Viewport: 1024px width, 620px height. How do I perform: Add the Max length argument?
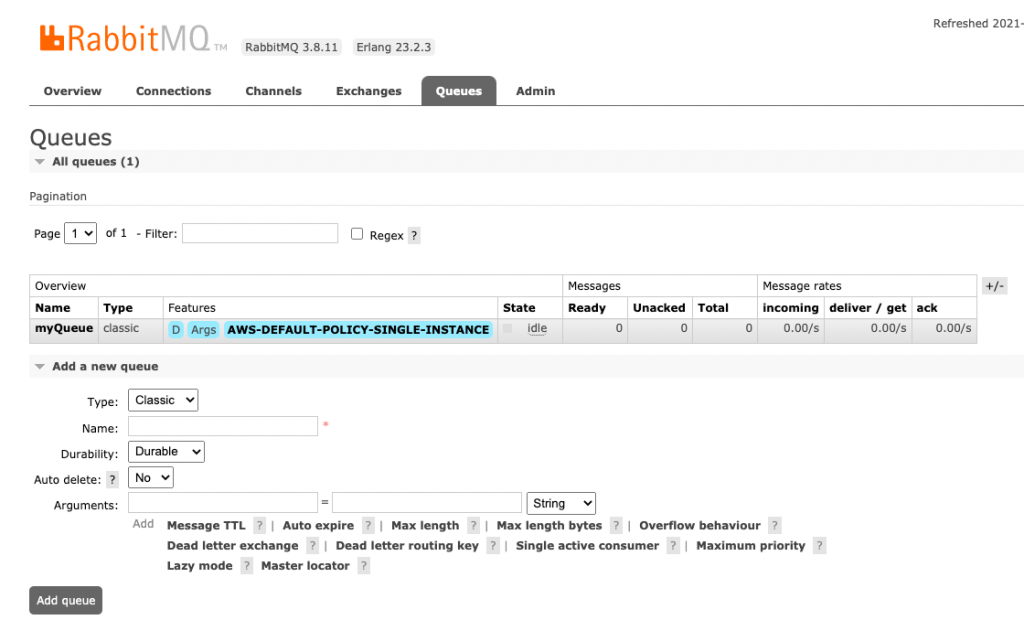tap(425, 525)
